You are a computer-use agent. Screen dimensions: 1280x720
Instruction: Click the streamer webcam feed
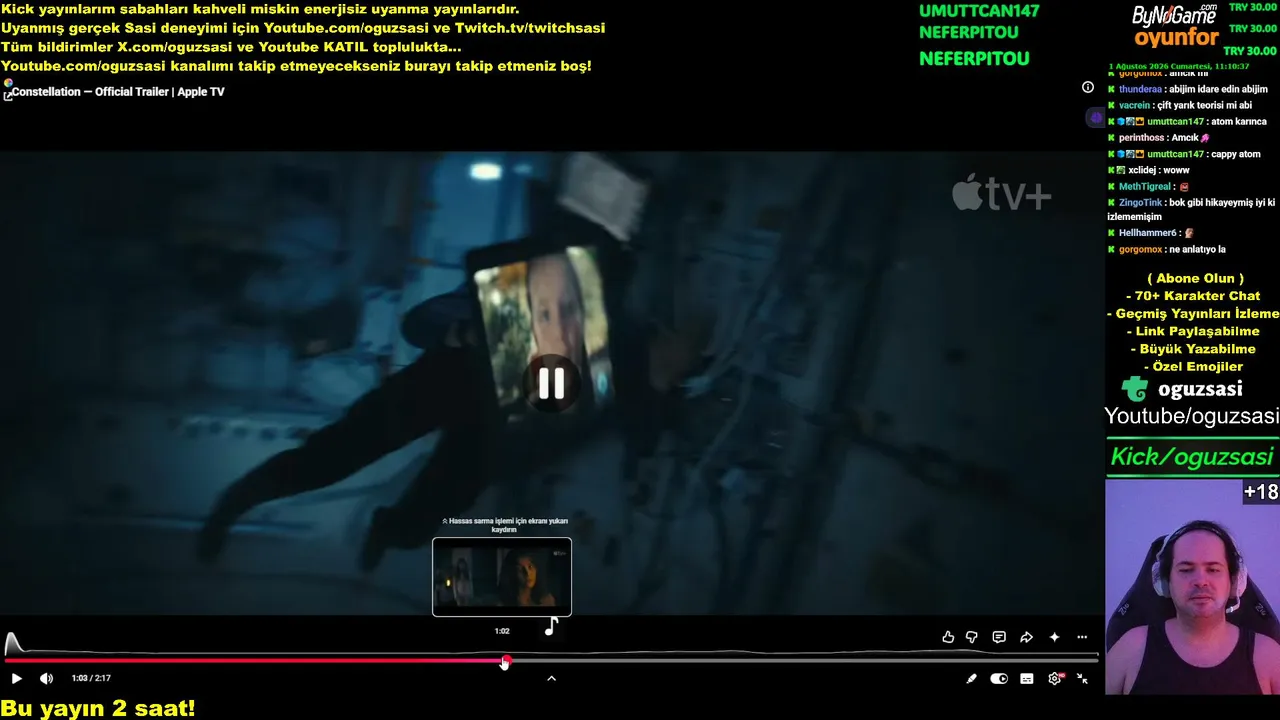[1192, 587]
